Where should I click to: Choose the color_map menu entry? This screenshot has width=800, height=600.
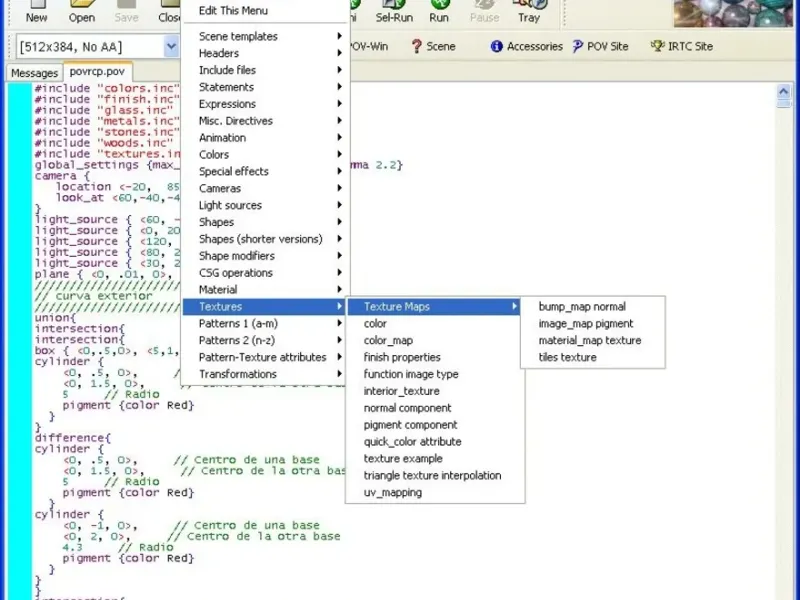[x=388, y=340]
